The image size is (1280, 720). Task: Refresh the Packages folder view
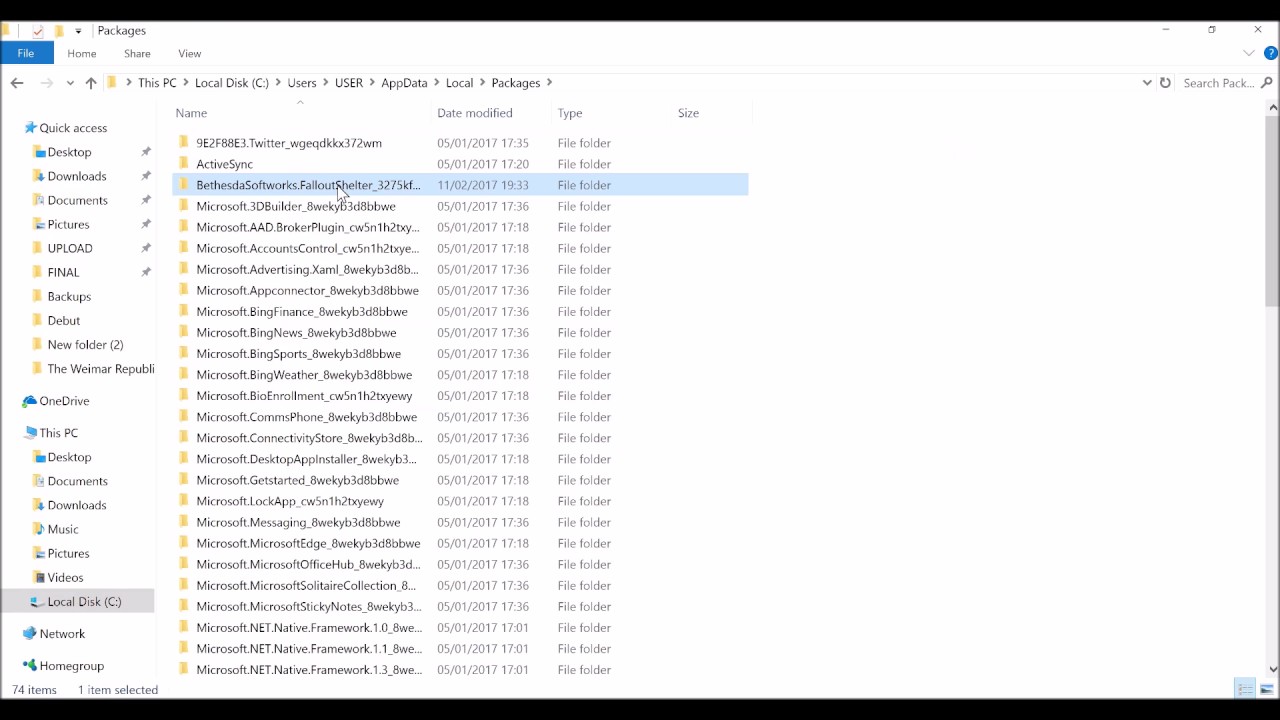1165,83
